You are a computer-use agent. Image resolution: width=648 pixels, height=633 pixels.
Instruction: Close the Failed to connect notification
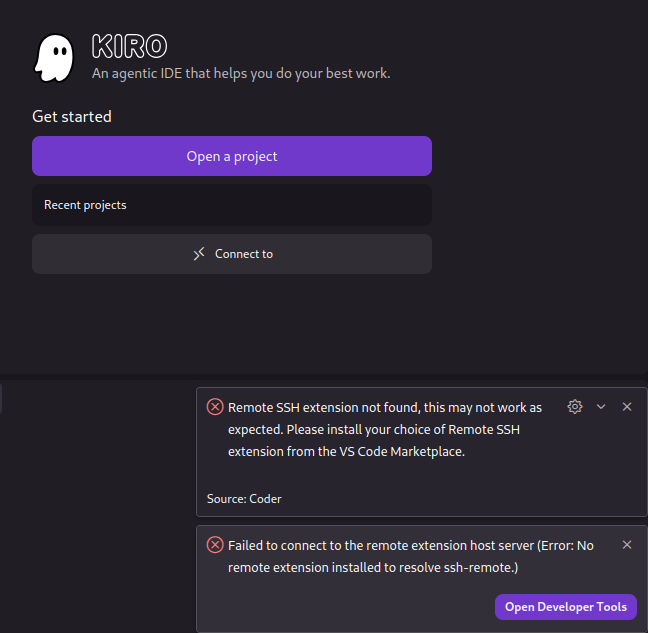(x=627, y=545)
